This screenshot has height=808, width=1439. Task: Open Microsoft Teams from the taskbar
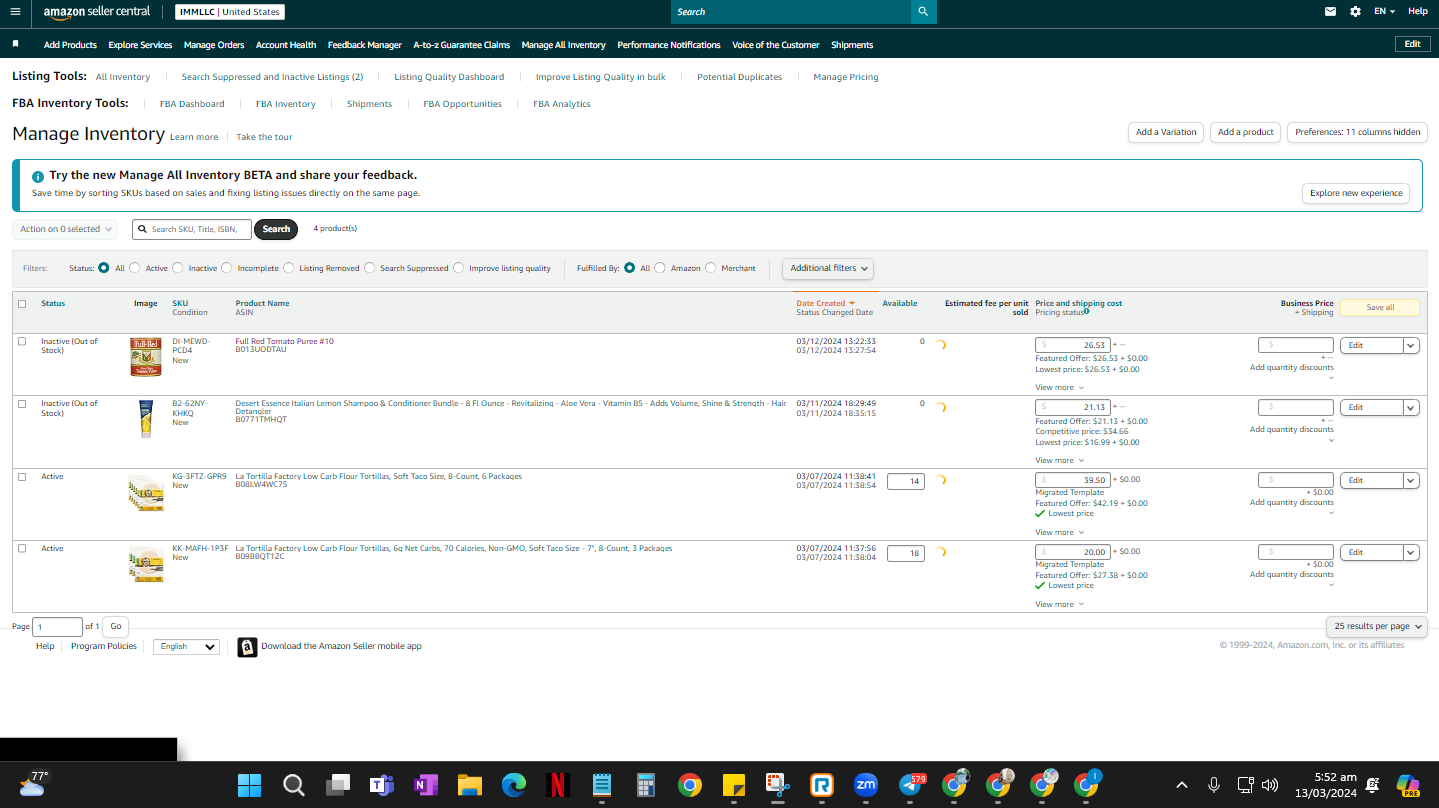381,785
